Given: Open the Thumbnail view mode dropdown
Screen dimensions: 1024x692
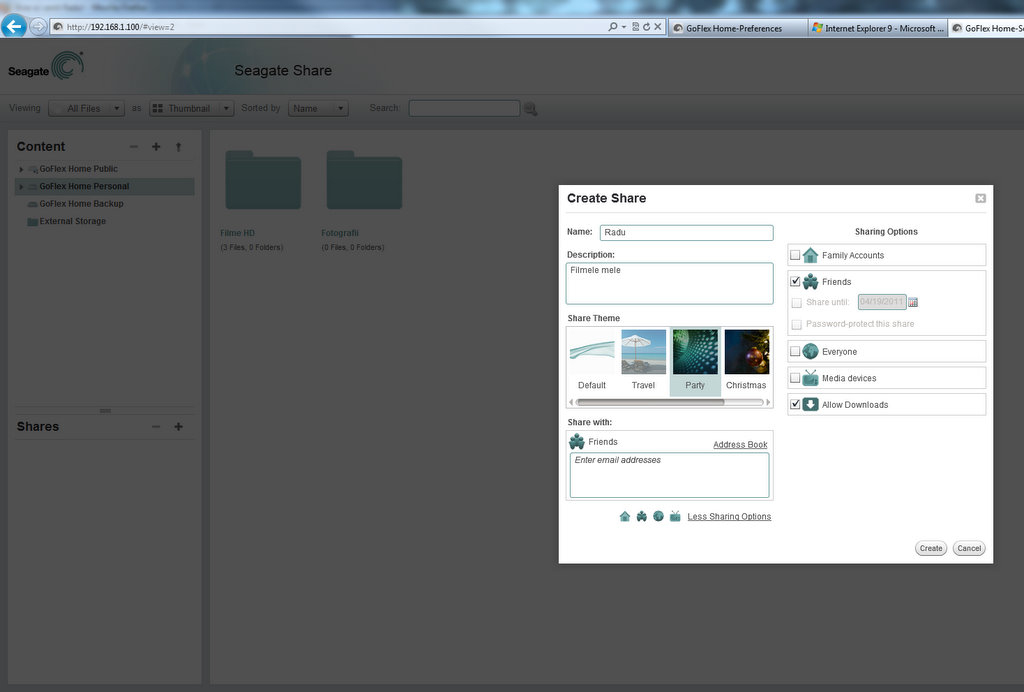Looking at the screenshot, I should point(191,108).
